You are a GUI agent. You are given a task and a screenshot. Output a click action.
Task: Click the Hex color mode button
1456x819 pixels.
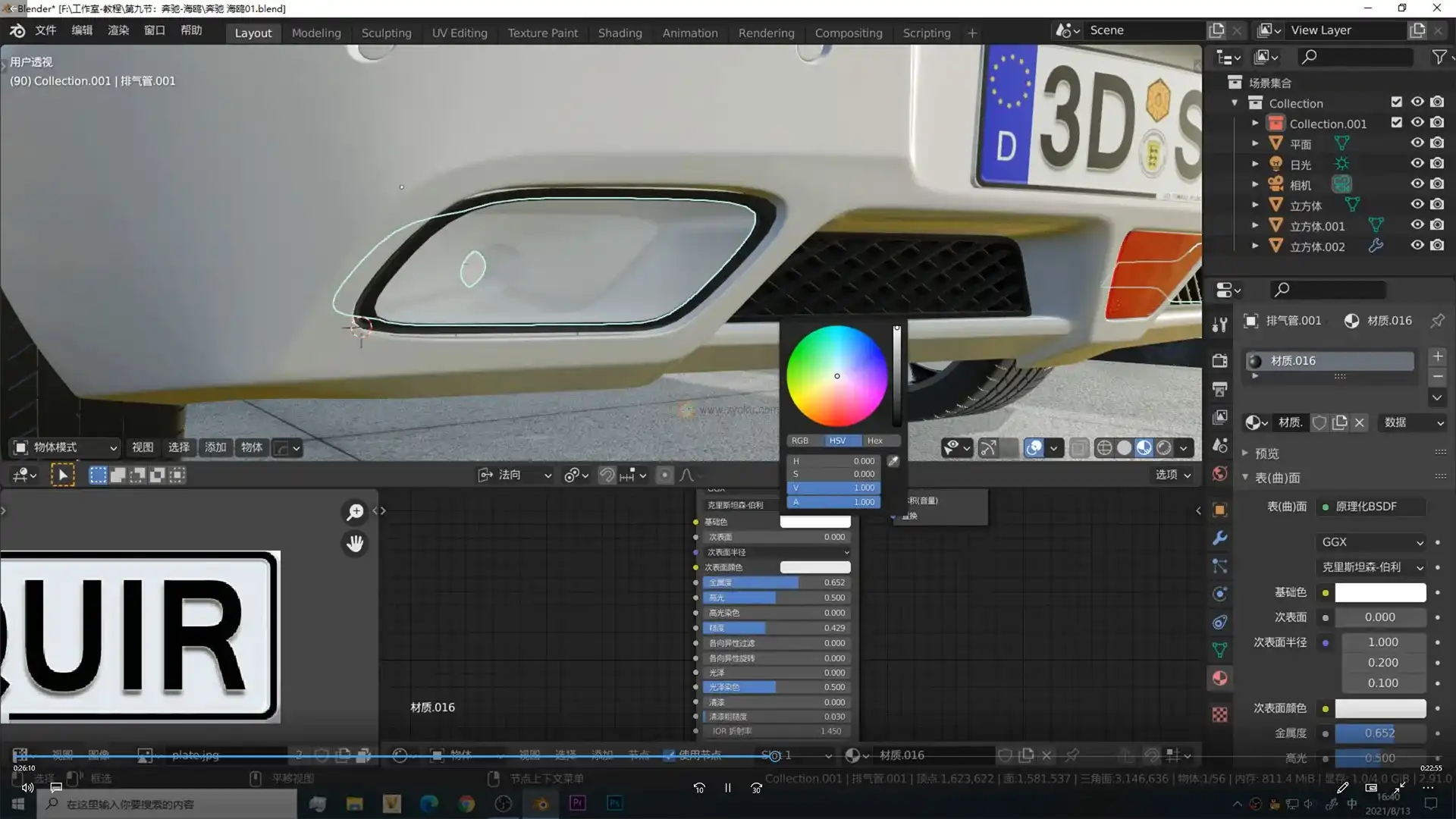coord(874,441)
